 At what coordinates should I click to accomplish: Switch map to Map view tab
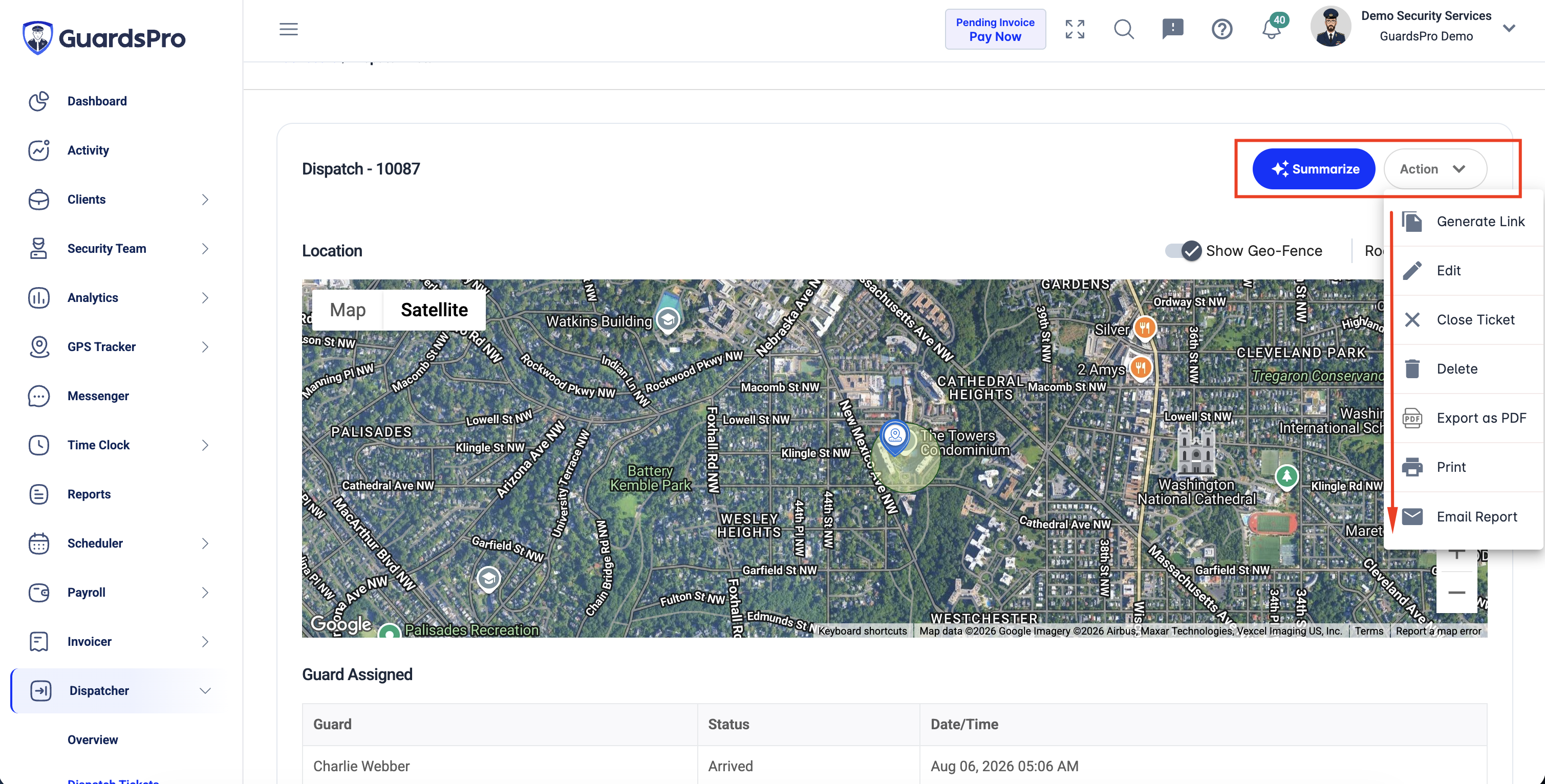[348, 310]
